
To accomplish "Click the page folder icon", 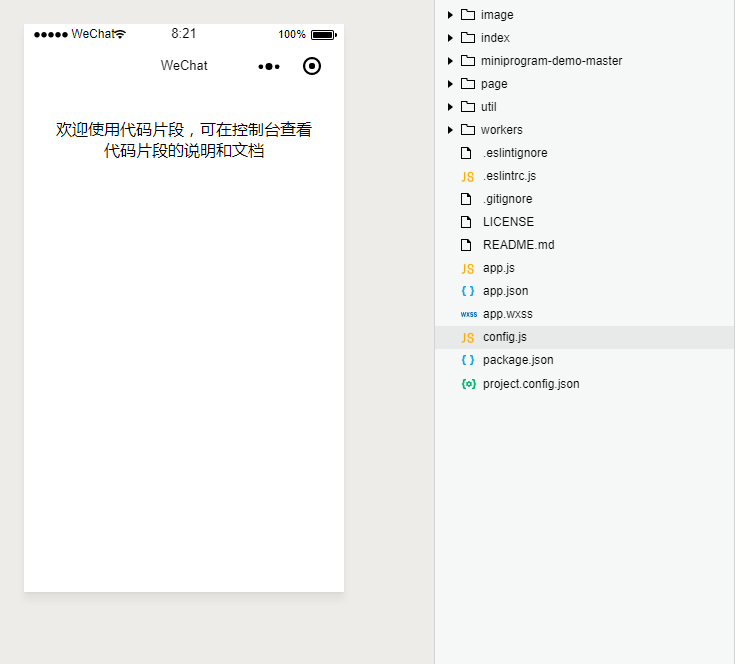I will (x=468, y=84).
